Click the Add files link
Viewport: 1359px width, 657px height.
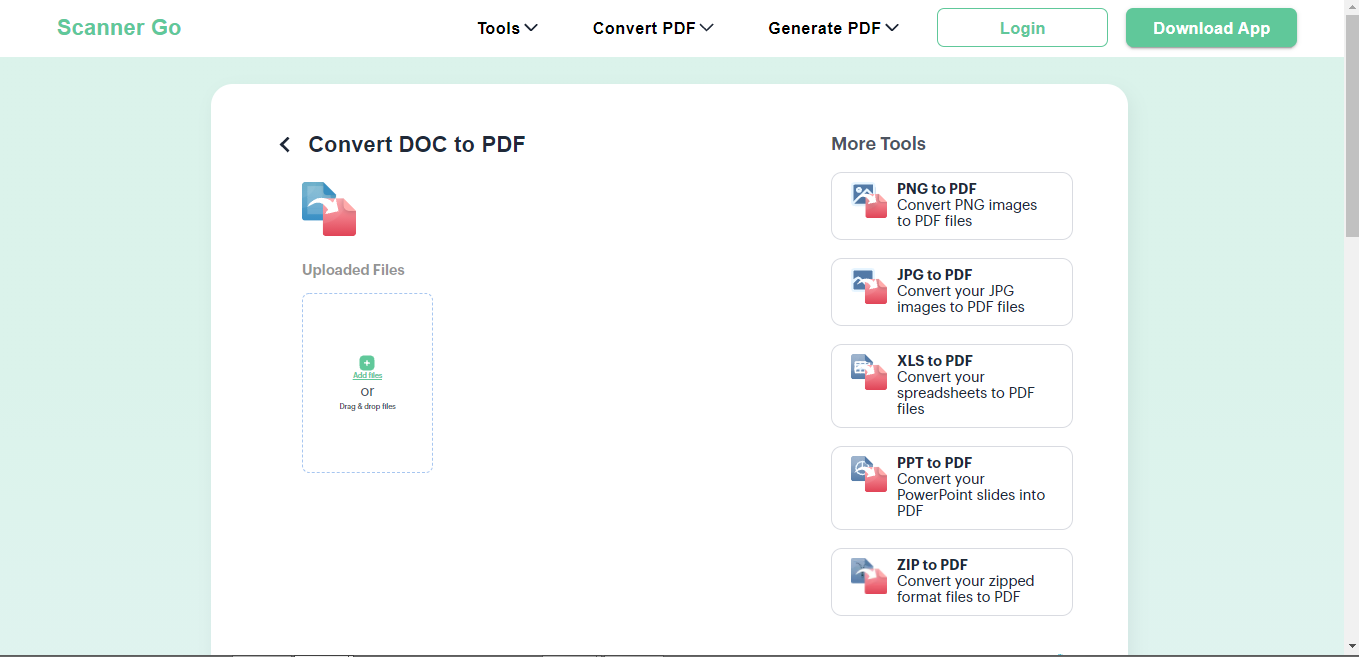click(x=367, y=375)
